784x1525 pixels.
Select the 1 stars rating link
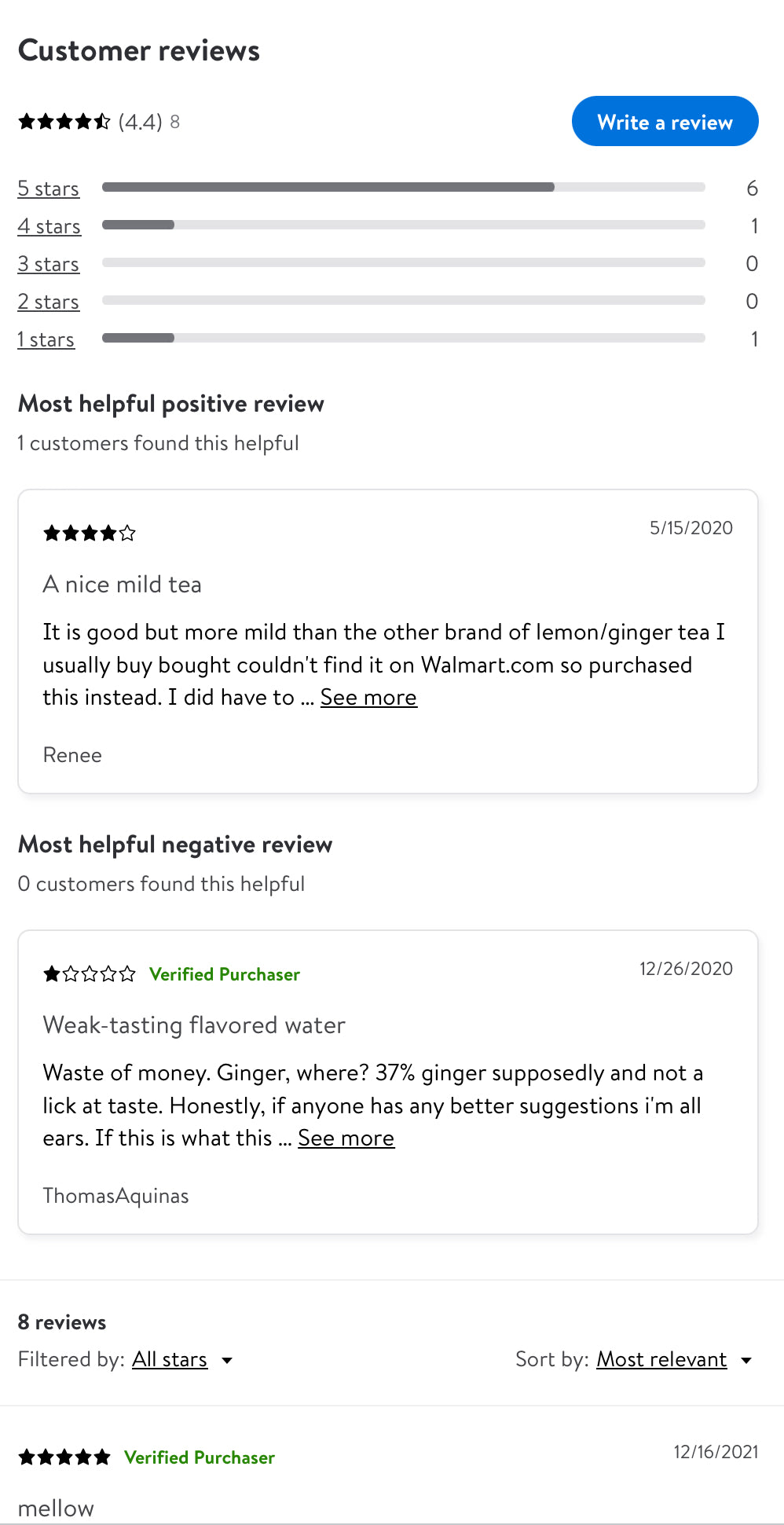[x=46, y=339]
